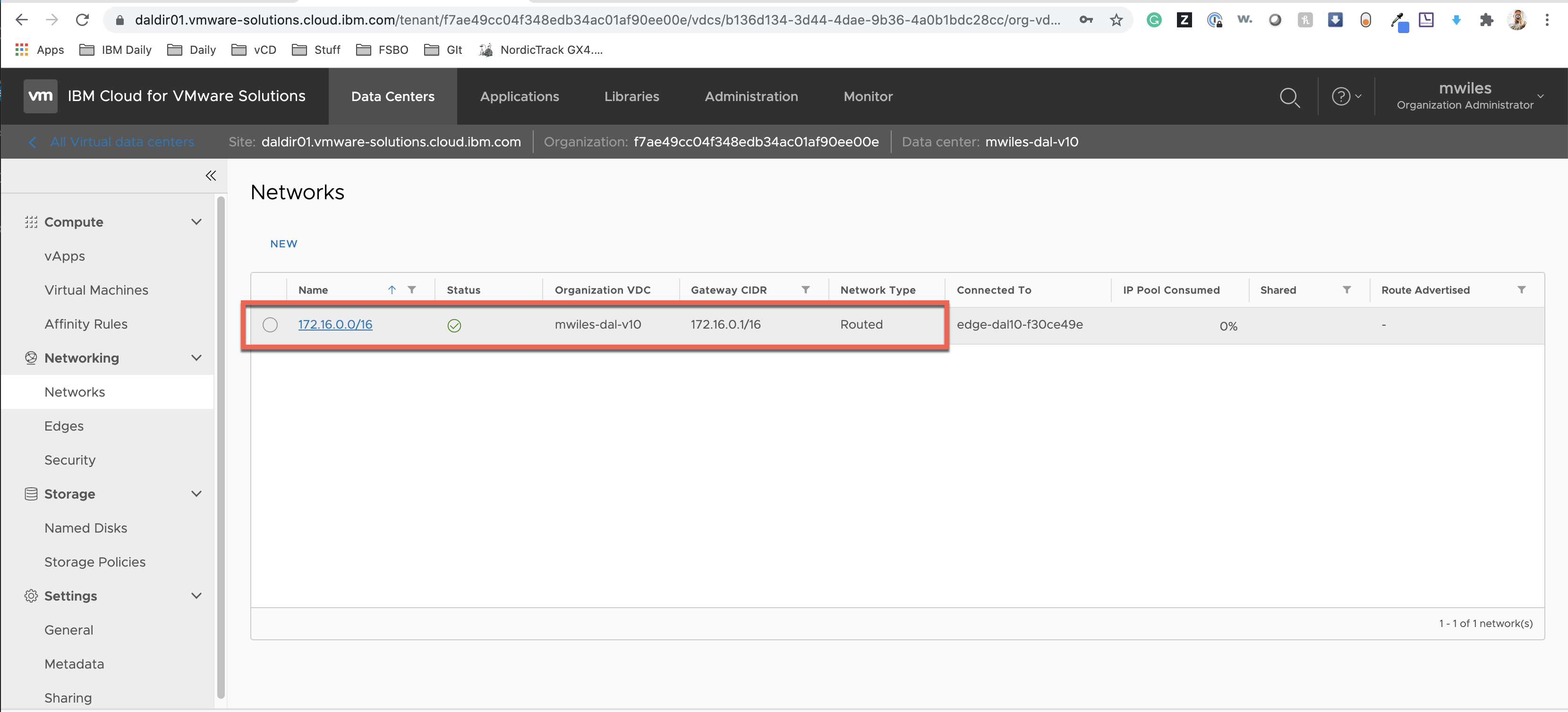
Task: Open the Administration tab
Action: coord(750,96)
